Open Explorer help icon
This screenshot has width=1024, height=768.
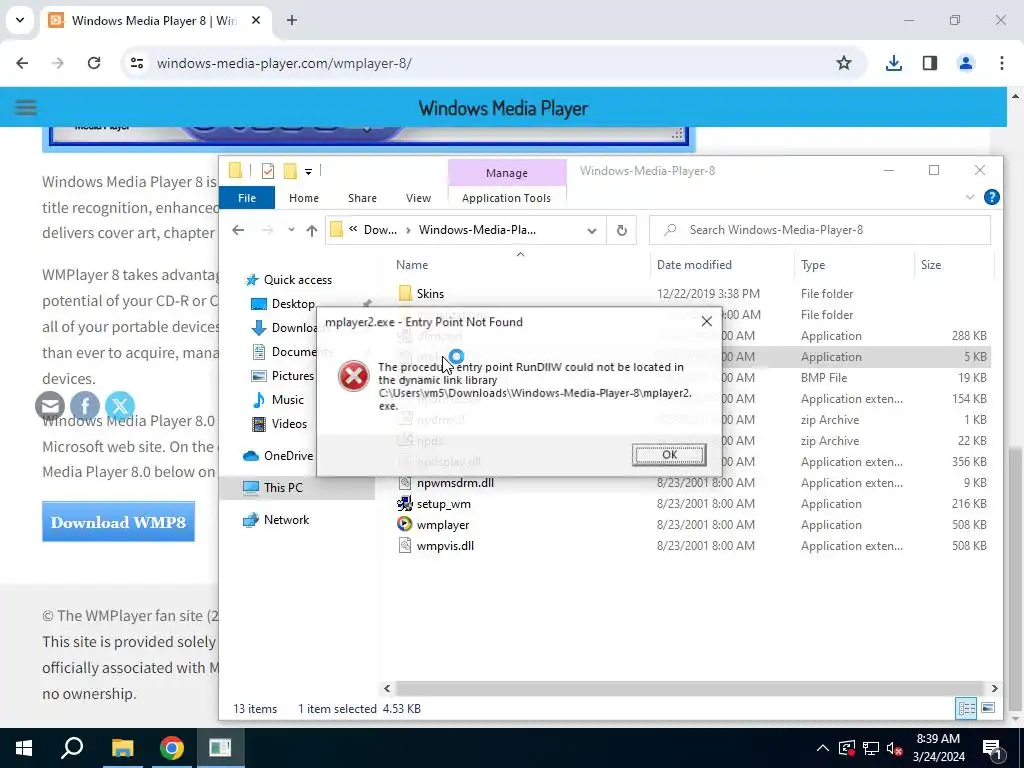(x=991, y=197)
